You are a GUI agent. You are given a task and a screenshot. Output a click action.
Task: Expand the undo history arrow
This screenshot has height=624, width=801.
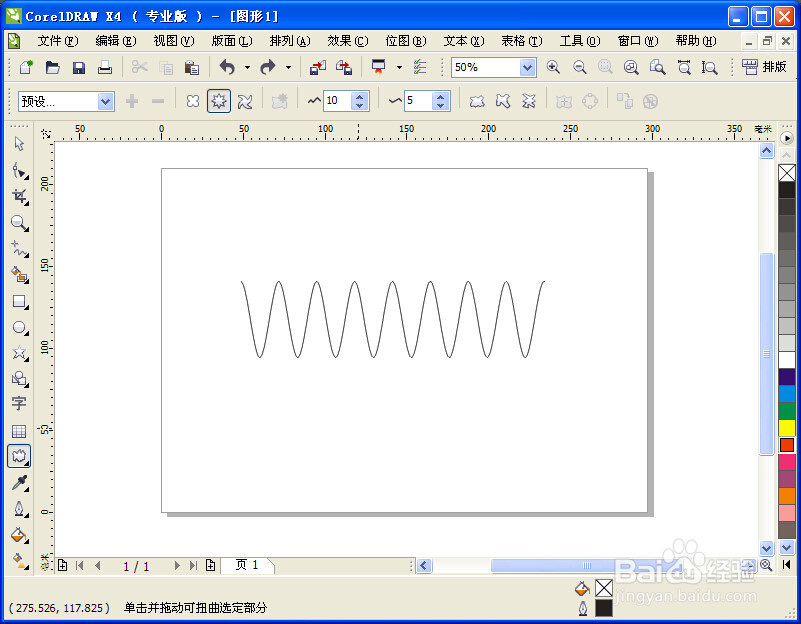click(x=247, y=67)
